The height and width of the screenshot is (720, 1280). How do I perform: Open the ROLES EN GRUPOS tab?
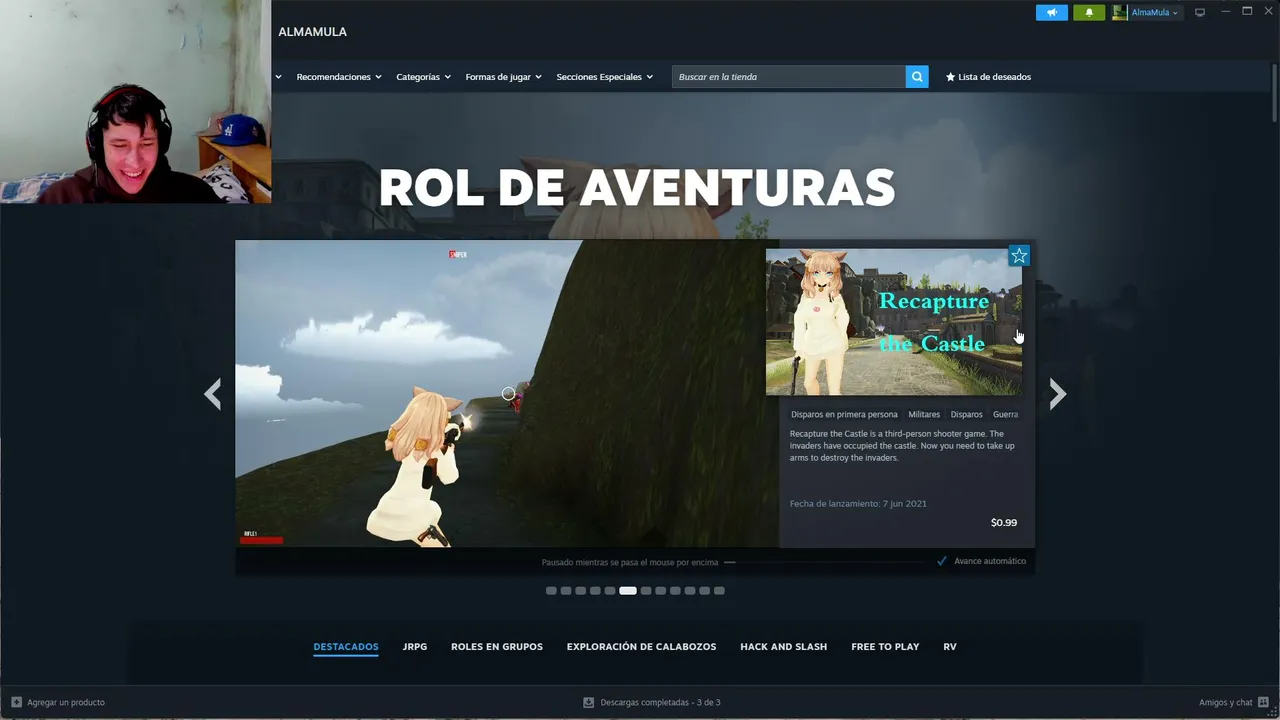click(x=497, y=647)
